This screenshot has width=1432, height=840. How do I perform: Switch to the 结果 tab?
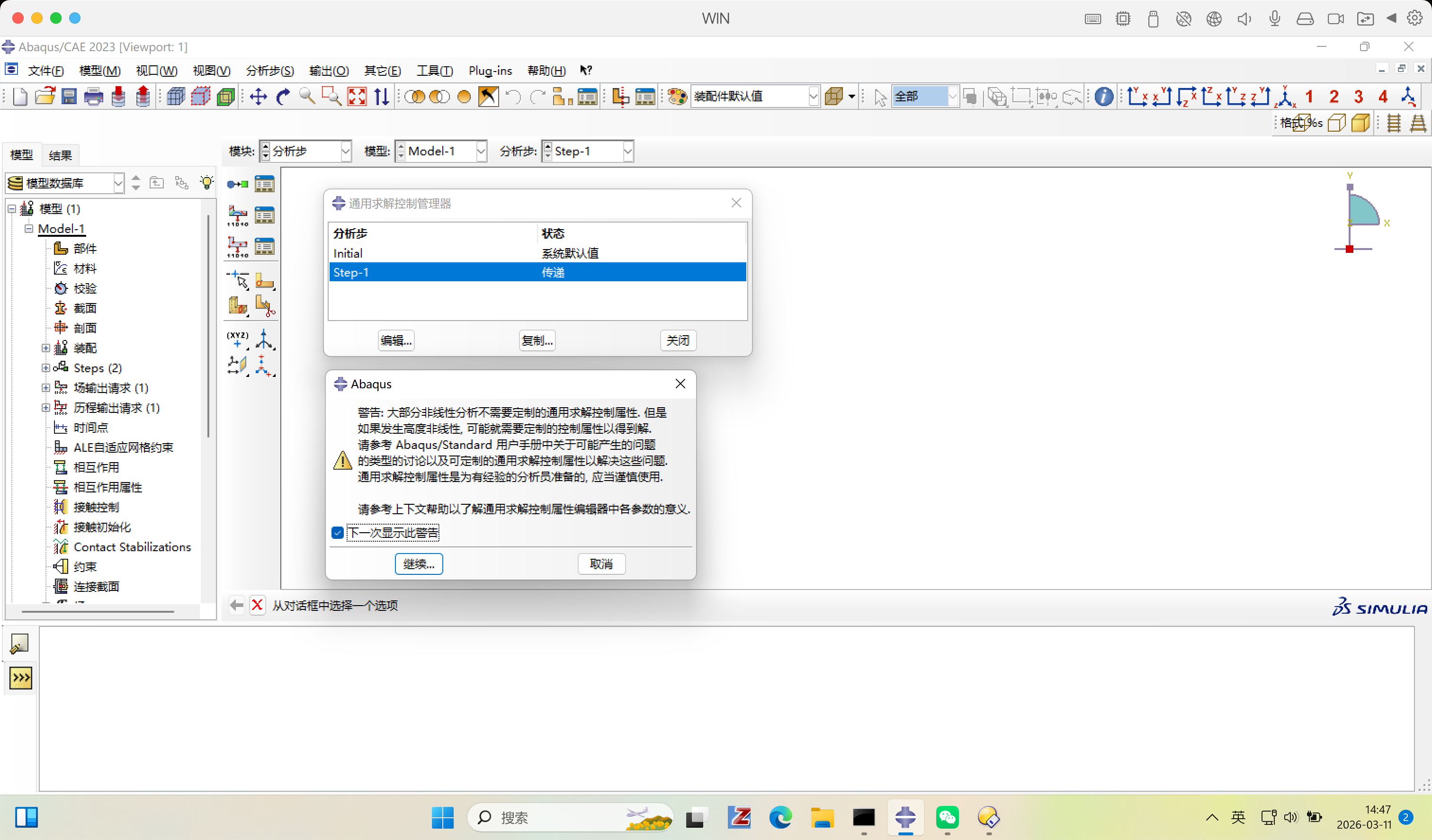pos(60,155)
